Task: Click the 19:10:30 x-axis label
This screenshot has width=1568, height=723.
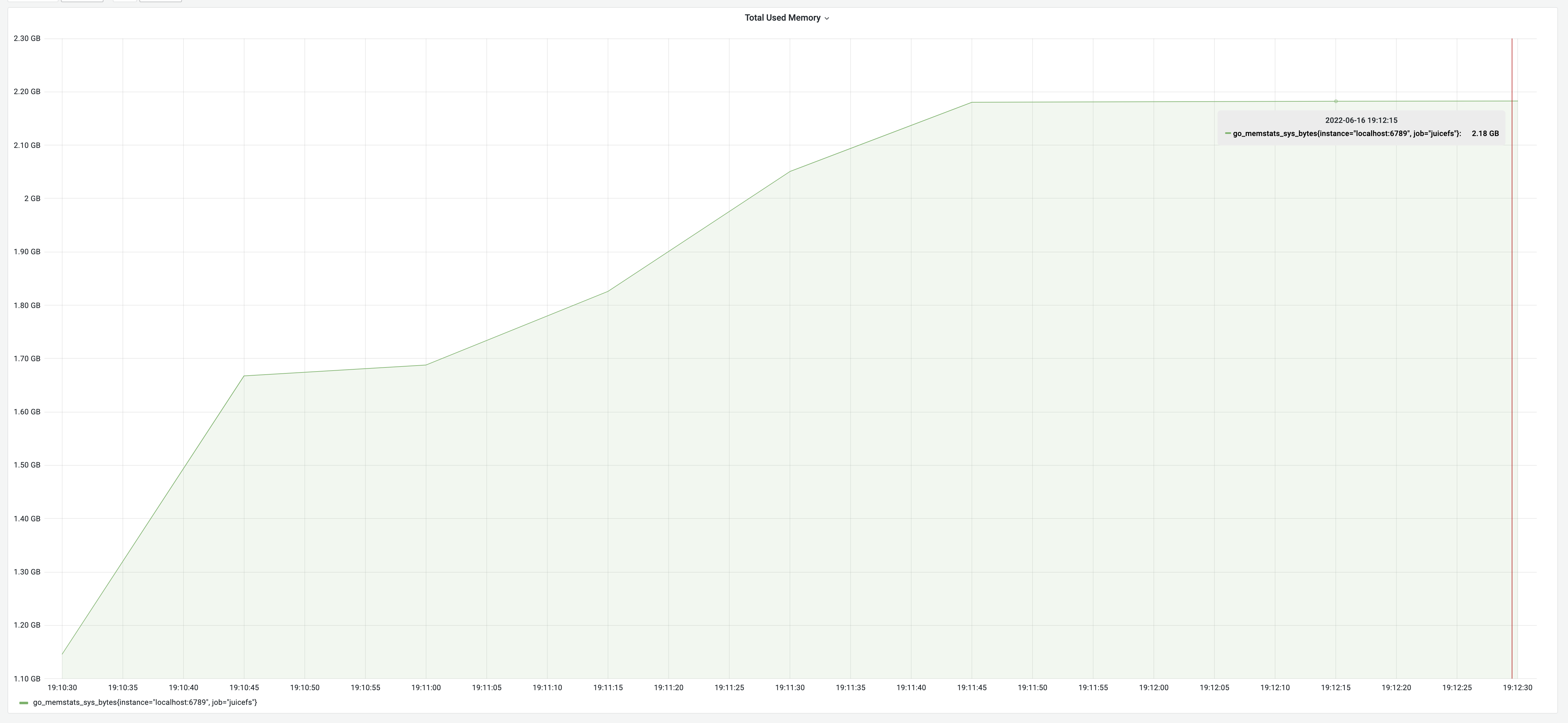Action: (62, 688)
